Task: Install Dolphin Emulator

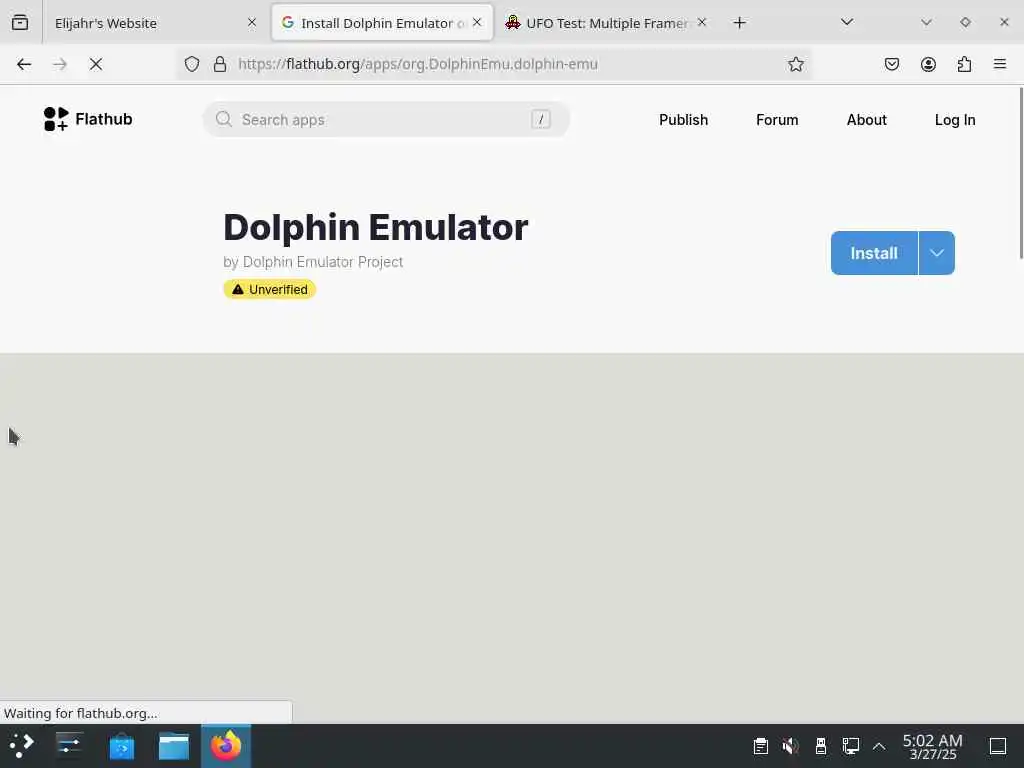Action: pyautogui.click(x=874, y=253)
